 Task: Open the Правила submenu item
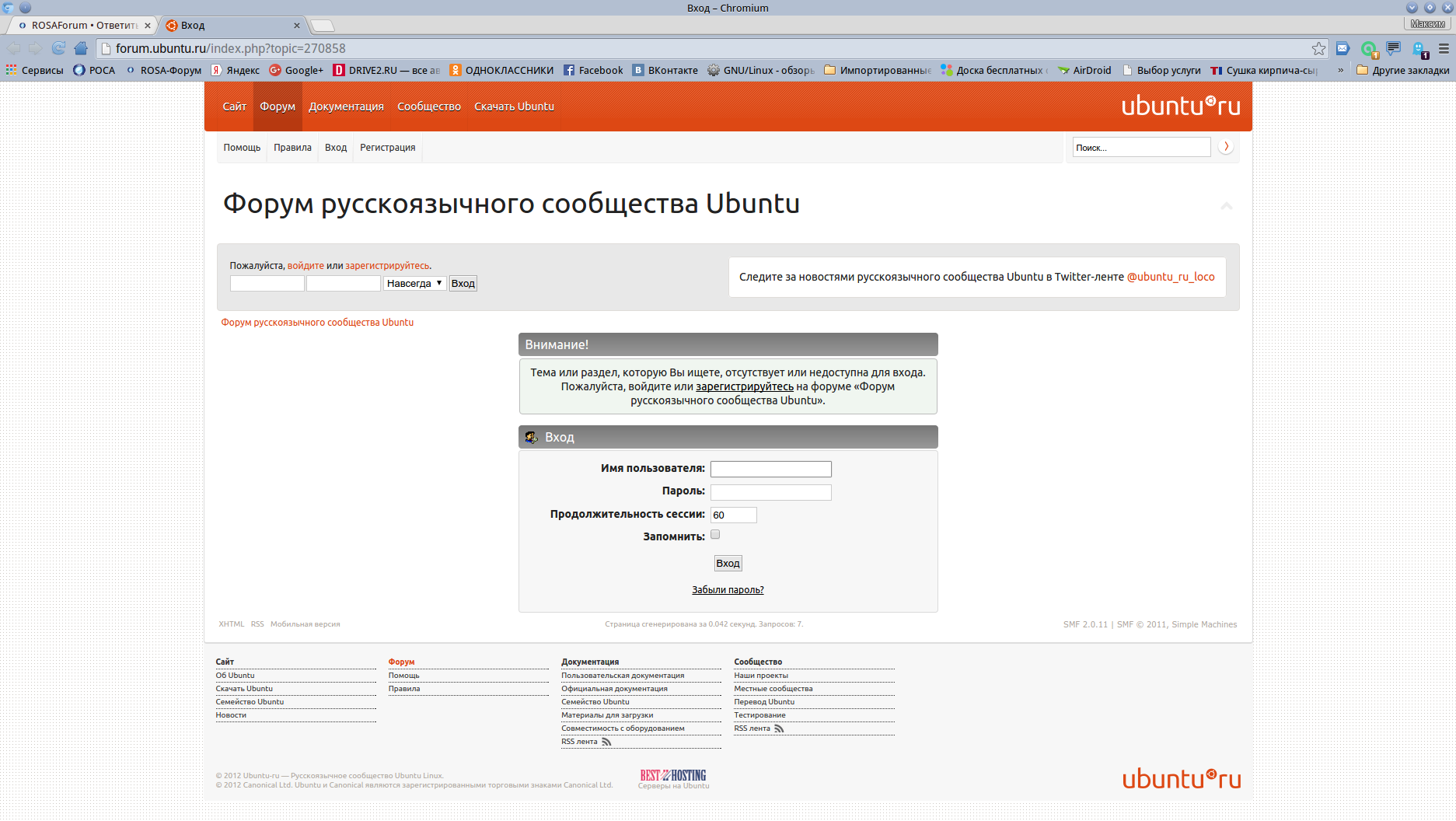pyautogui.click(x=292, y=148)
